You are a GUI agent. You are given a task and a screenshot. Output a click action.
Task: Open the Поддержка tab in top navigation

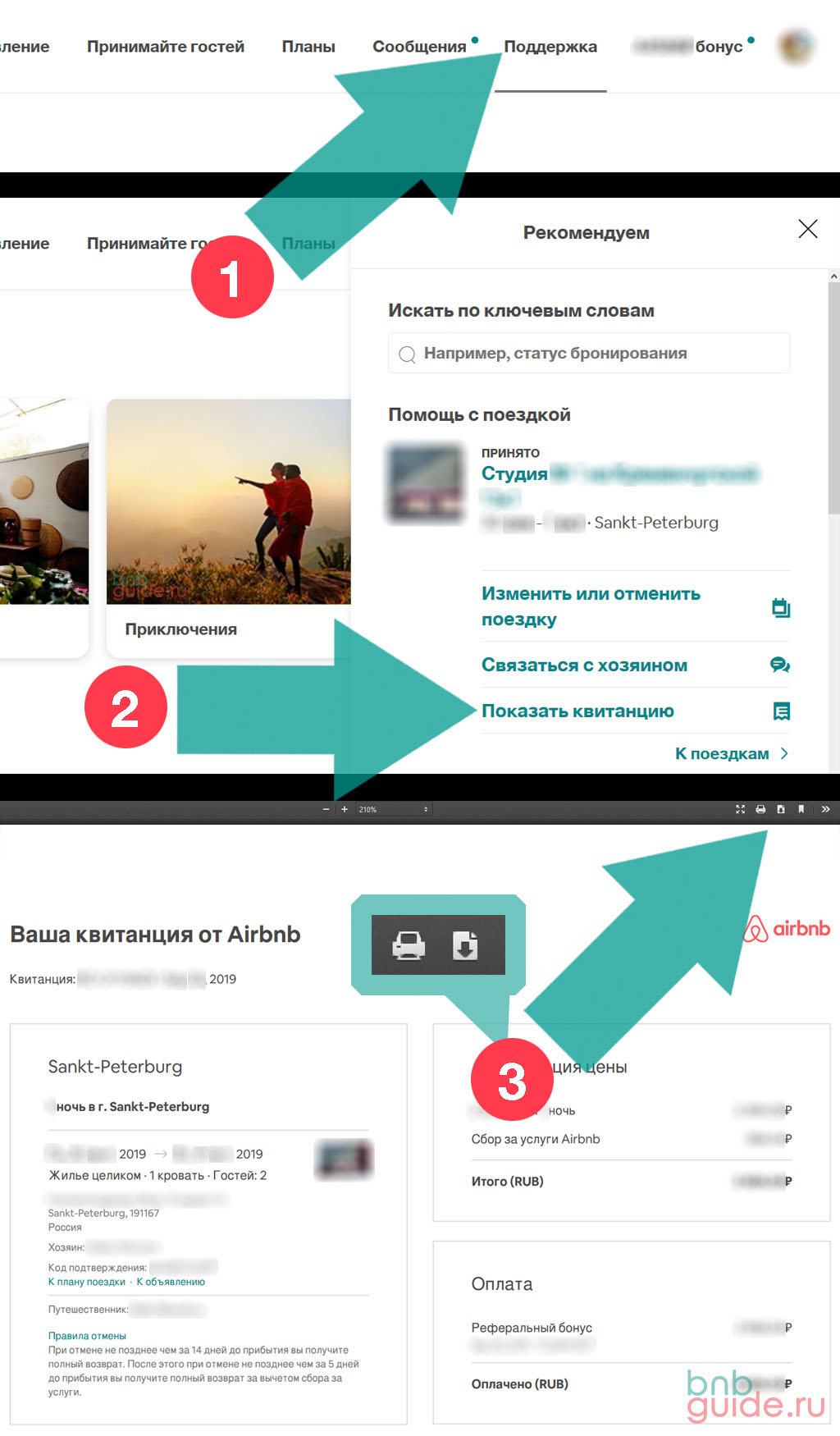pyautogui.click(x=550, y=47)
